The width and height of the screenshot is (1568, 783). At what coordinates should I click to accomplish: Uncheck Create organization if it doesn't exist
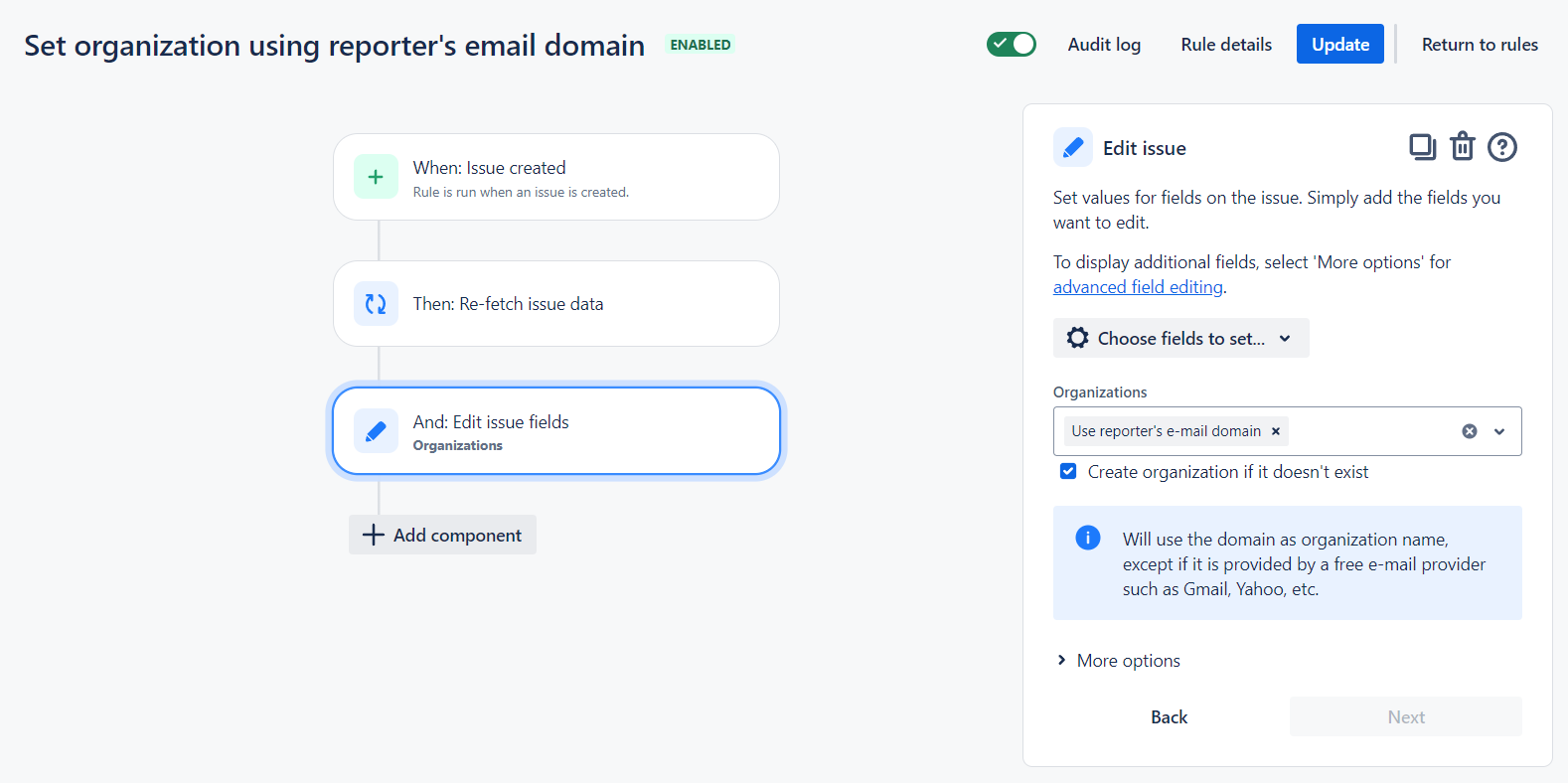pyautogui.click(x=1067, y=471)
